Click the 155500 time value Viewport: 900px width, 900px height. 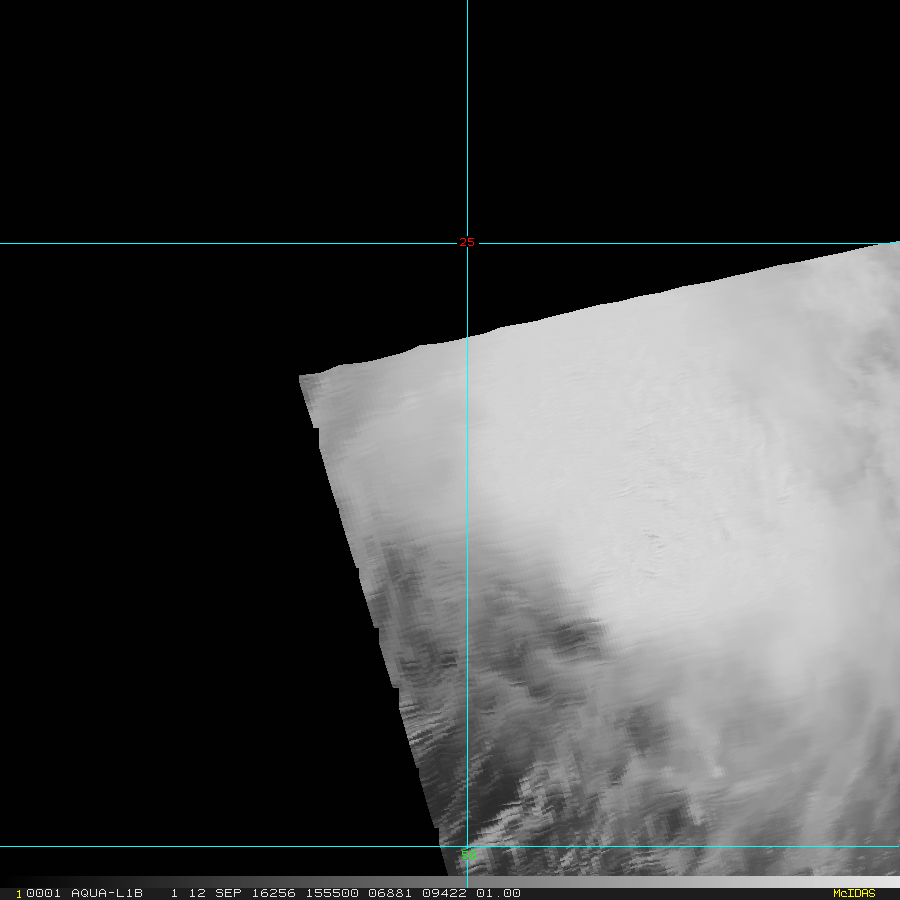[333, 893]
